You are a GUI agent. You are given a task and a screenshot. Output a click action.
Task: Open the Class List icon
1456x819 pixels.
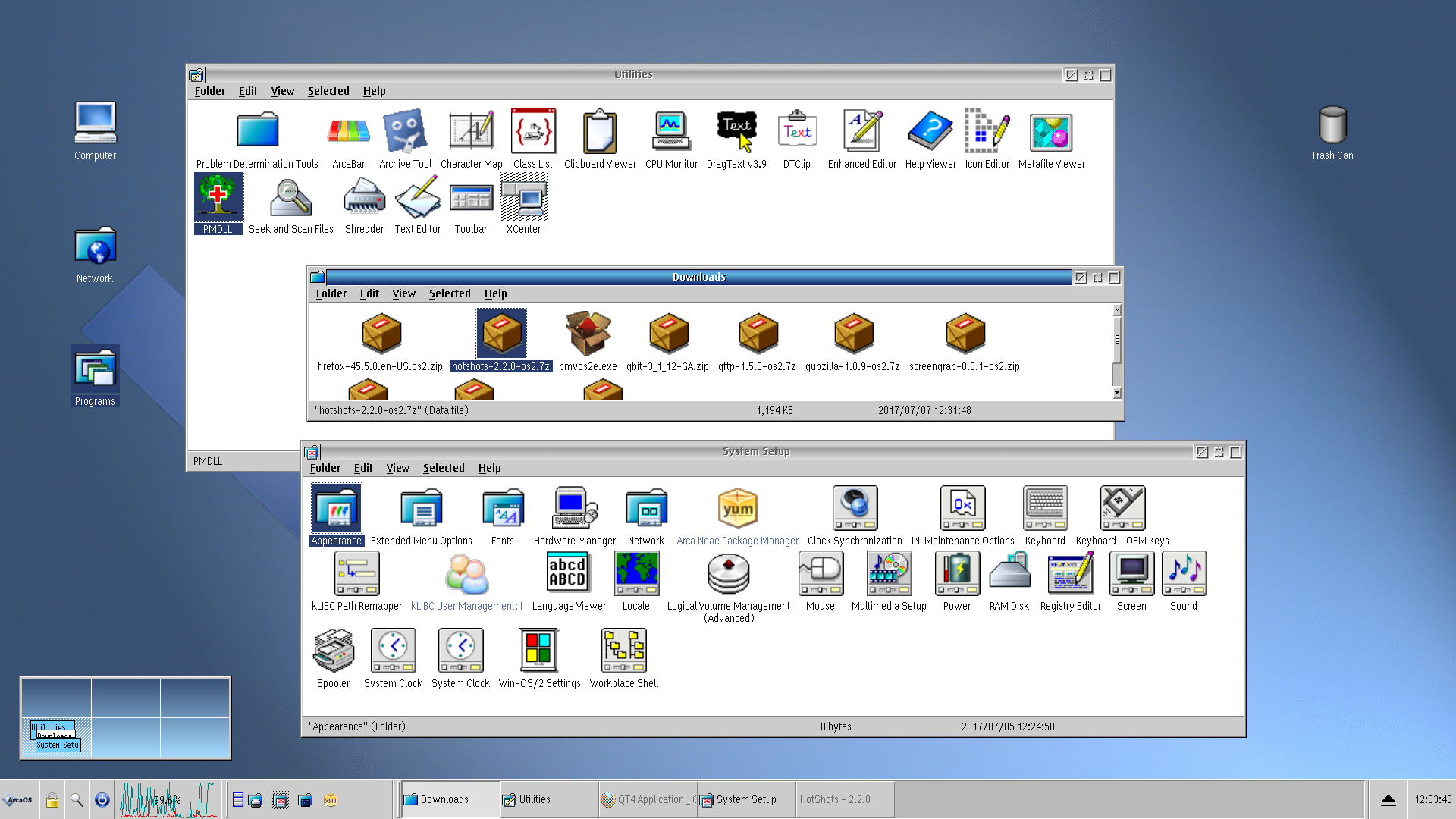click(x=533, y=133)
